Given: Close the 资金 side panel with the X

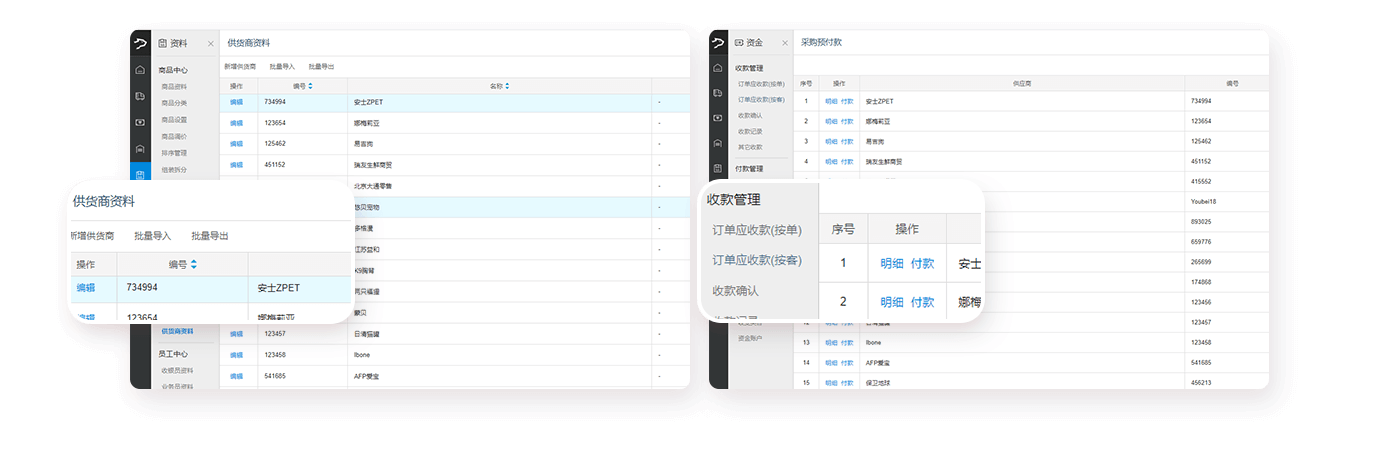Looking at the screenshot, I should click(787, 43).
